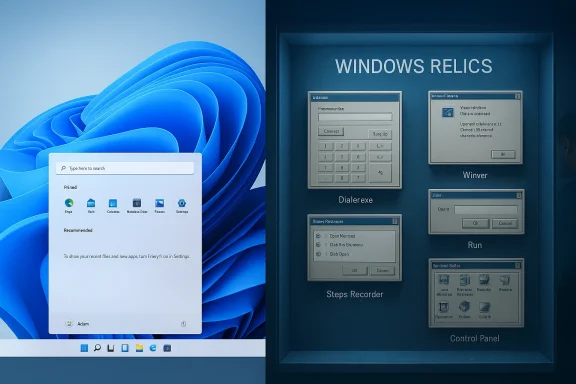
Task: Click the 'Dialerexe' caption
Action: pyautogui.click(x=355, y=200)
